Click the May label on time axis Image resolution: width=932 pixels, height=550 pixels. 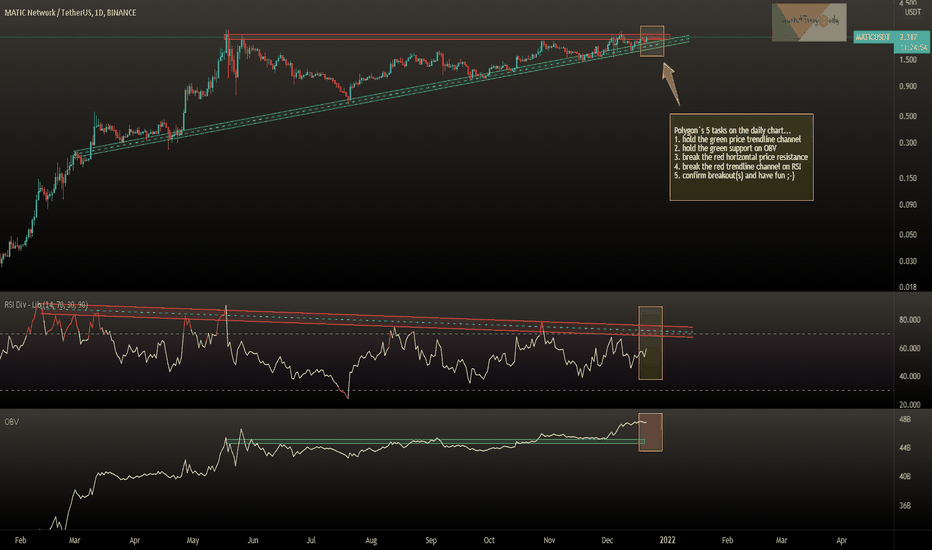(x=193, y=540)
